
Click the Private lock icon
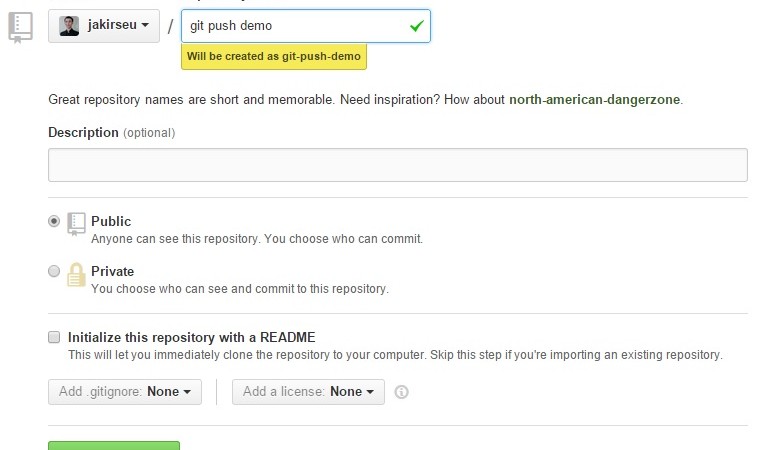(76, 274)
